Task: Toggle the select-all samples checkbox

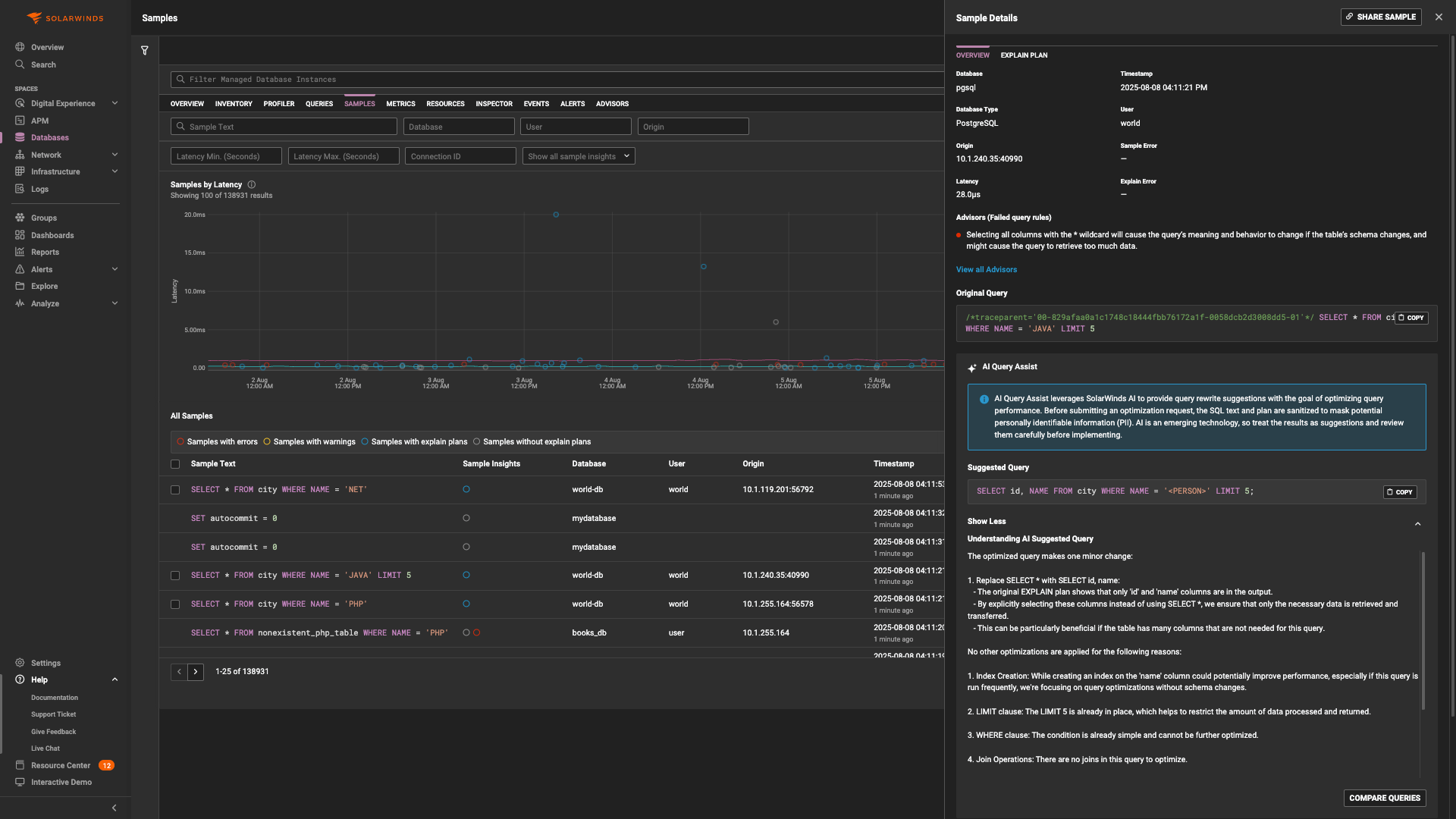Action: click(x=175, y=464)
